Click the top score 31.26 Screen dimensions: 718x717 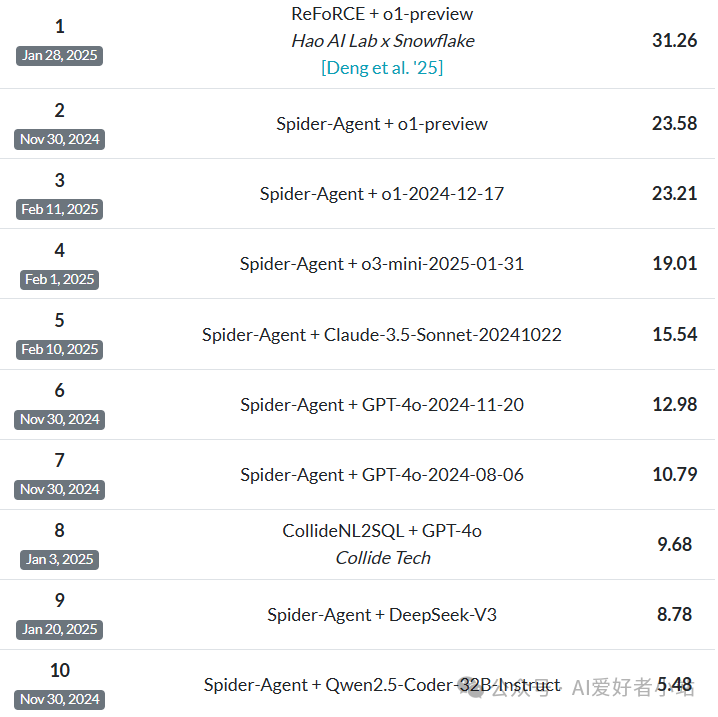(x=674, y=40)
